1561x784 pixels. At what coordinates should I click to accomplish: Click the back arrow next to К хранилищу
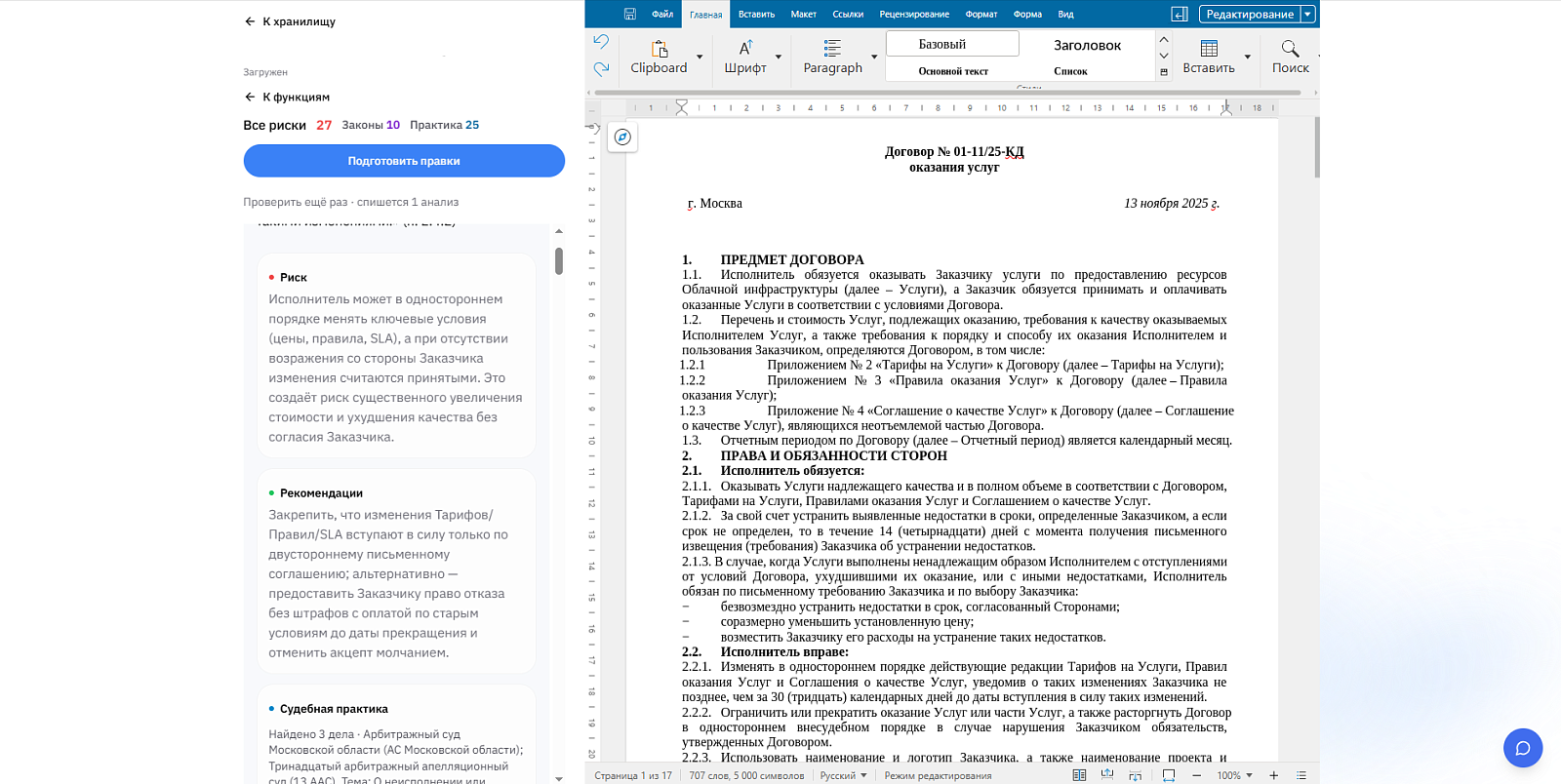tap(250, 21)
